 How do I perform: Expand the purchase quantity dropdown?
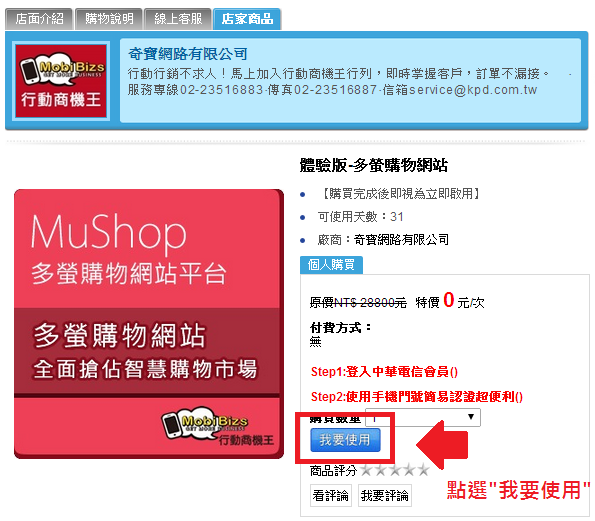(x=423, y=417)
